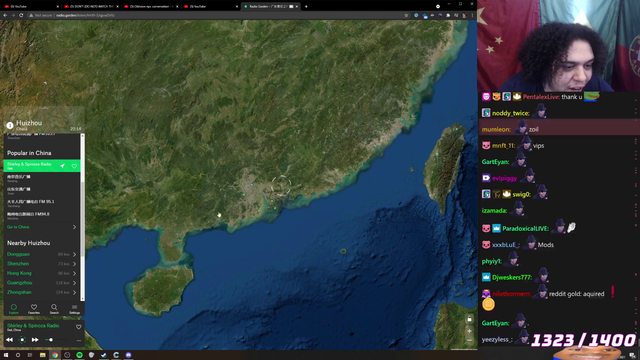Screen dimensions: 640x360
Task: Skip to the previous station
Action: click(x=9, y=340)
